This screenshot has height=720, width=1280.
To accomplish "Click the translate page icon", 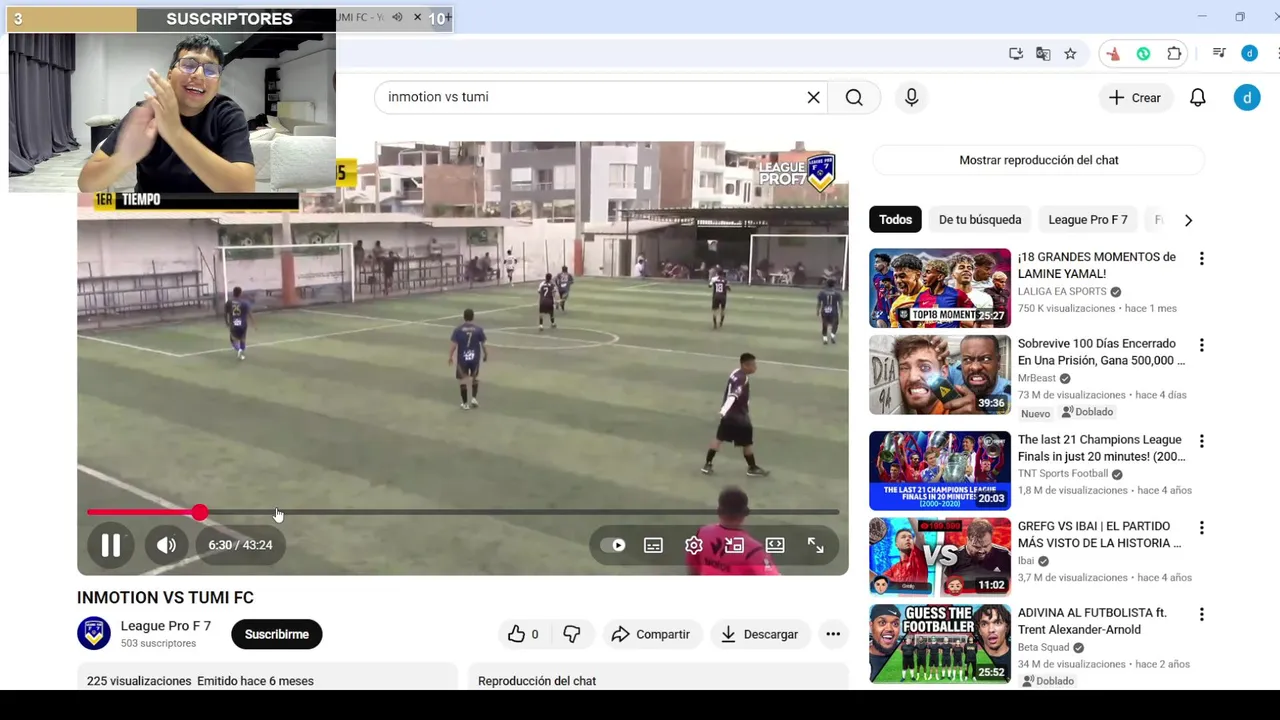I will point(1043,54).
